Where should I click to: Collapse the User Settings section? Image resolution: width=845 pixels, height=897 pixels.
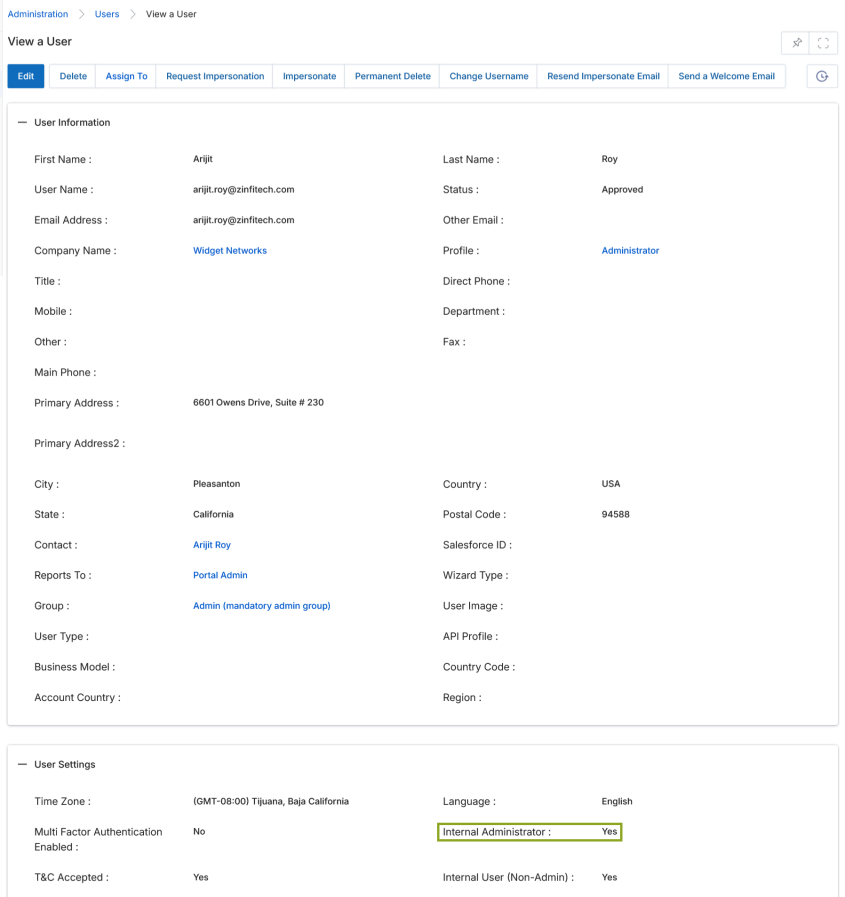(22, 764)
